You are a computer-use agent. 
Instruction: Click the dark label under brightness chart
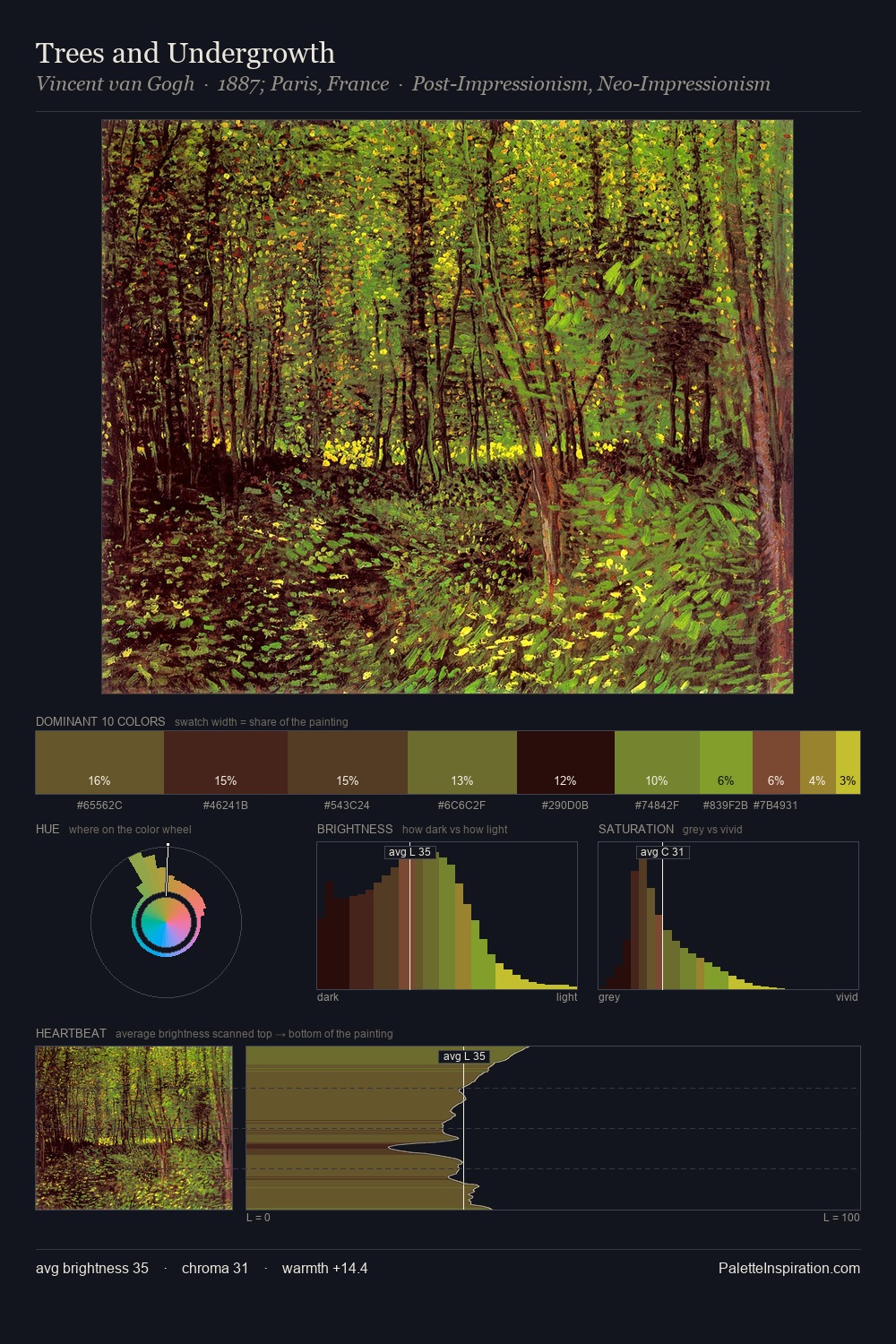click(328, 997)
